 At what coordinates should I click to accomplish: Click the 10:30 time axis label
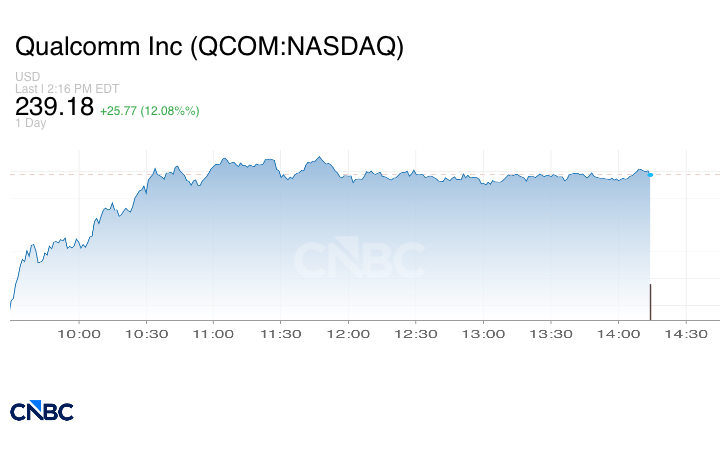click(146, 334)
